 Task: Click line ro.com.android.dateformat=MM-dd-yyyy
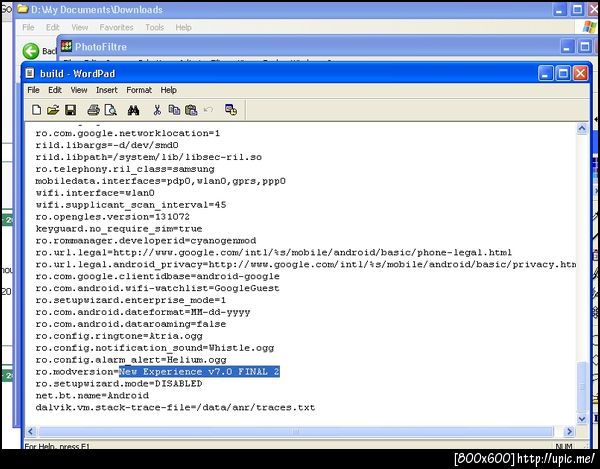(143, 312)
